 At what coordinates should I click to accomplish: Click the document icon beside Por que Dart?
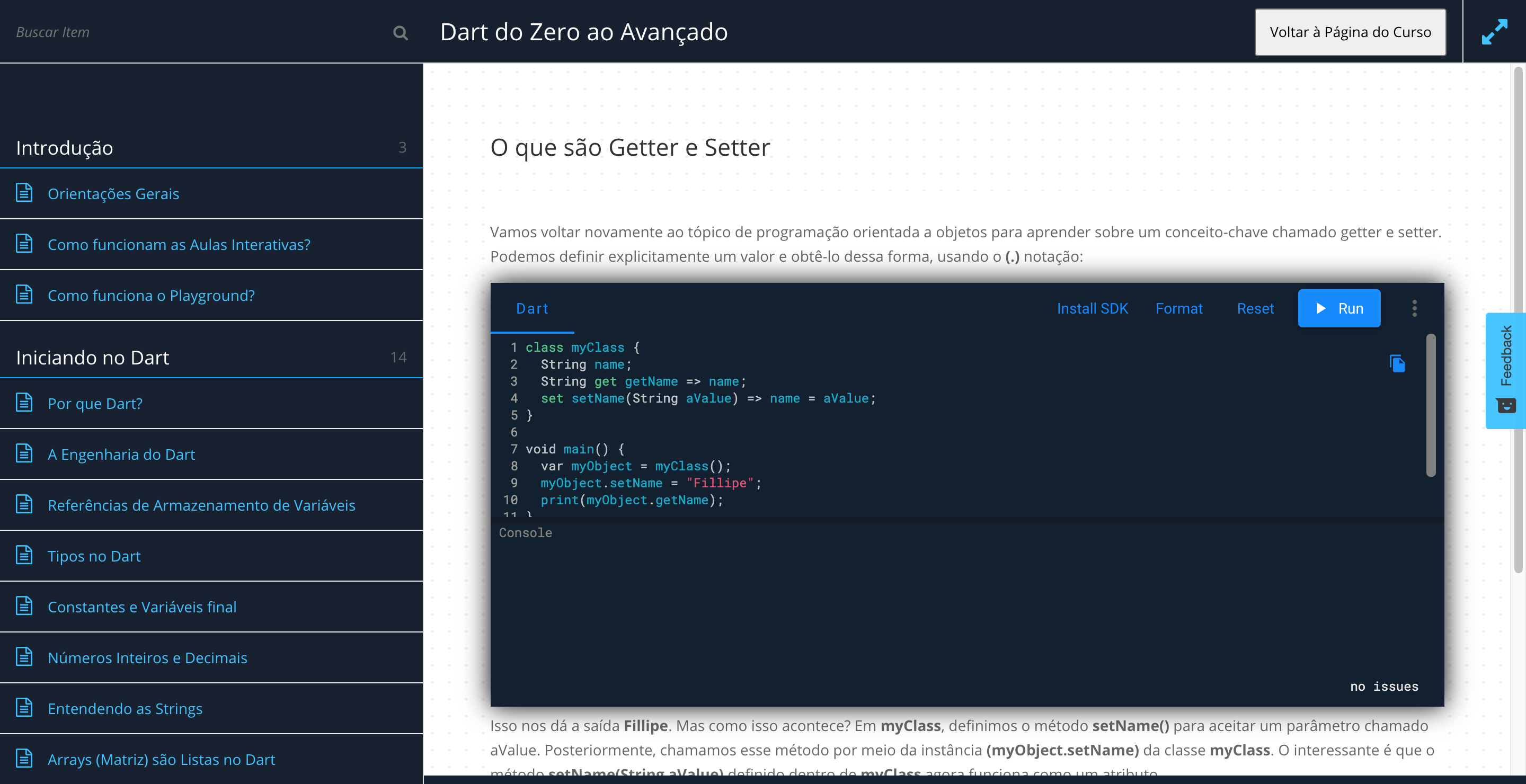[24, 403]
